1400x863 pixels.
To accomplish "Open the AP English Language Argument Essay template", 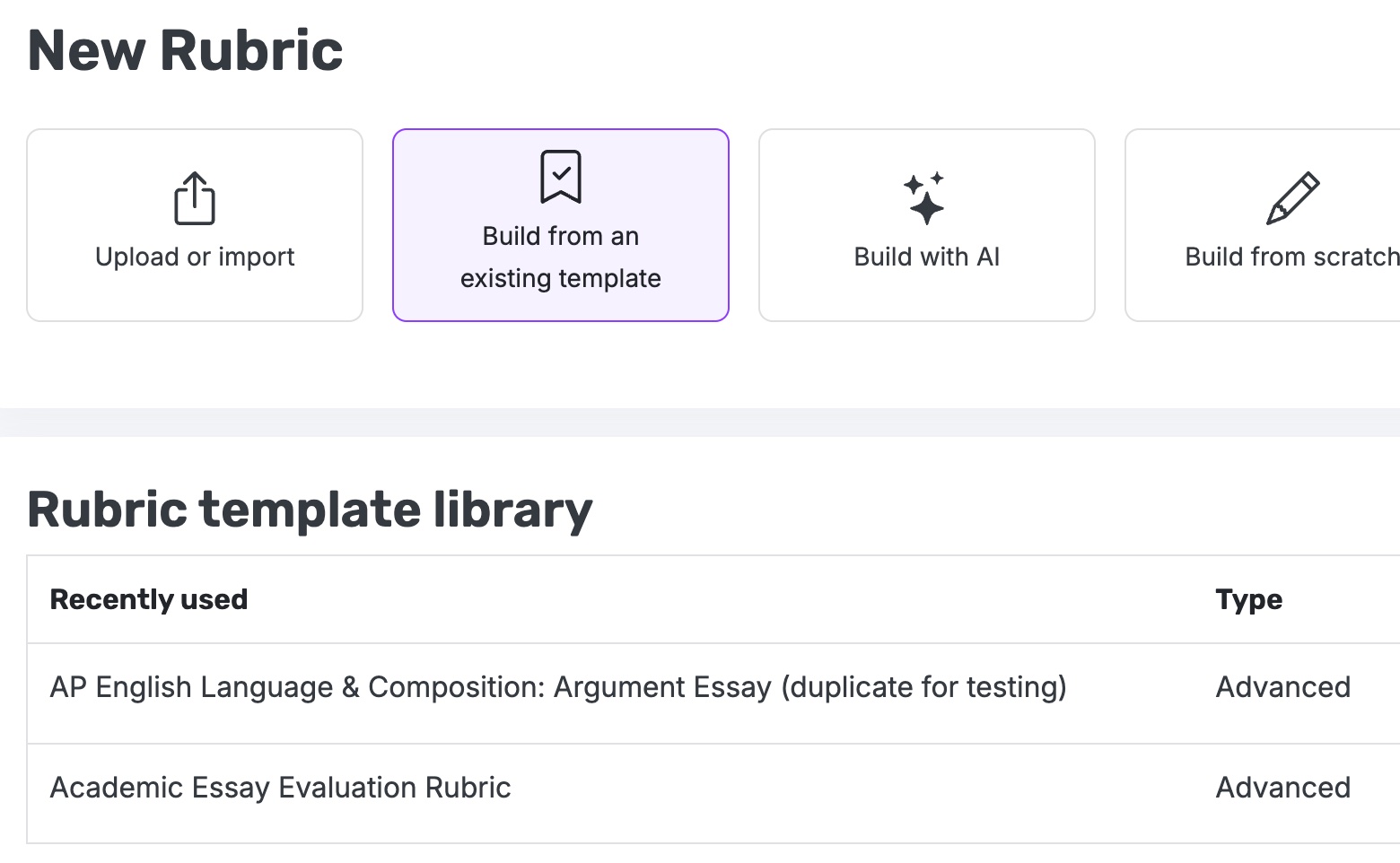I will click(558, 688).
